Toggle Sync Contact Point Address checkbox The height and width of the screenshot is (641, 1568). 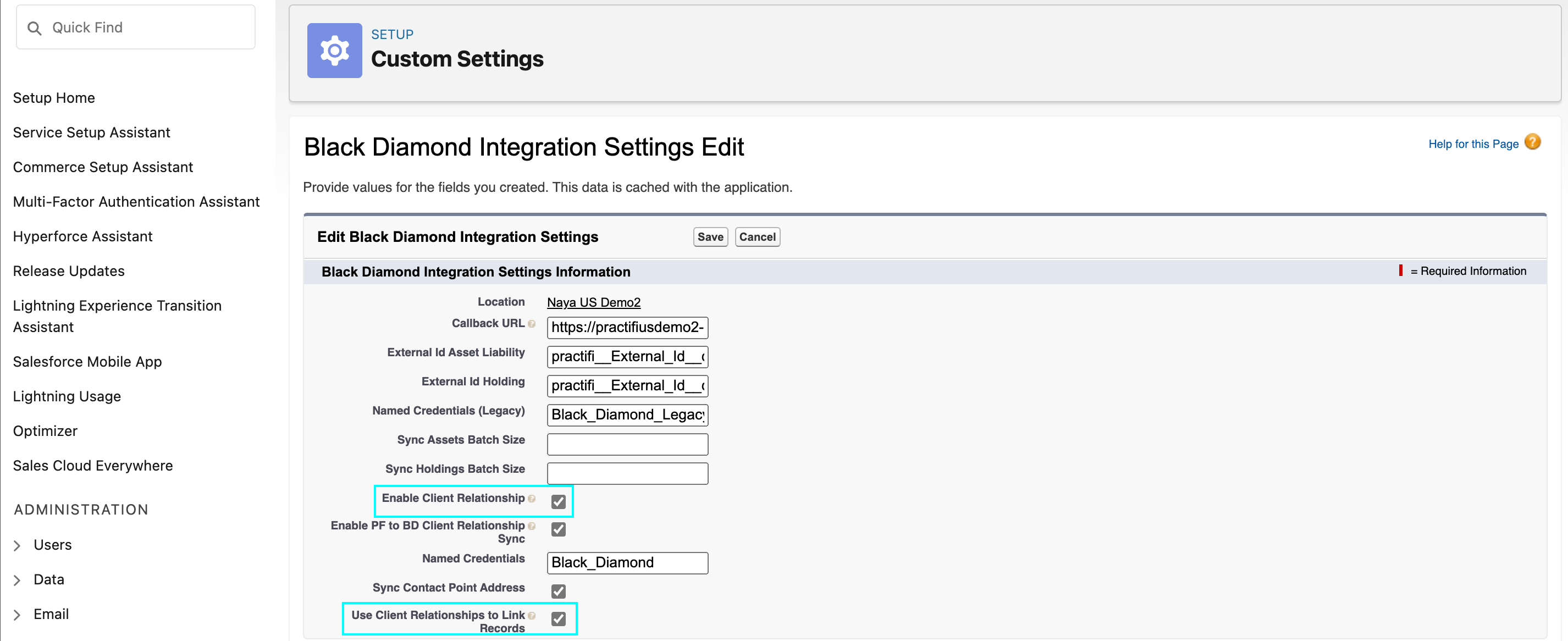(558, 591)
